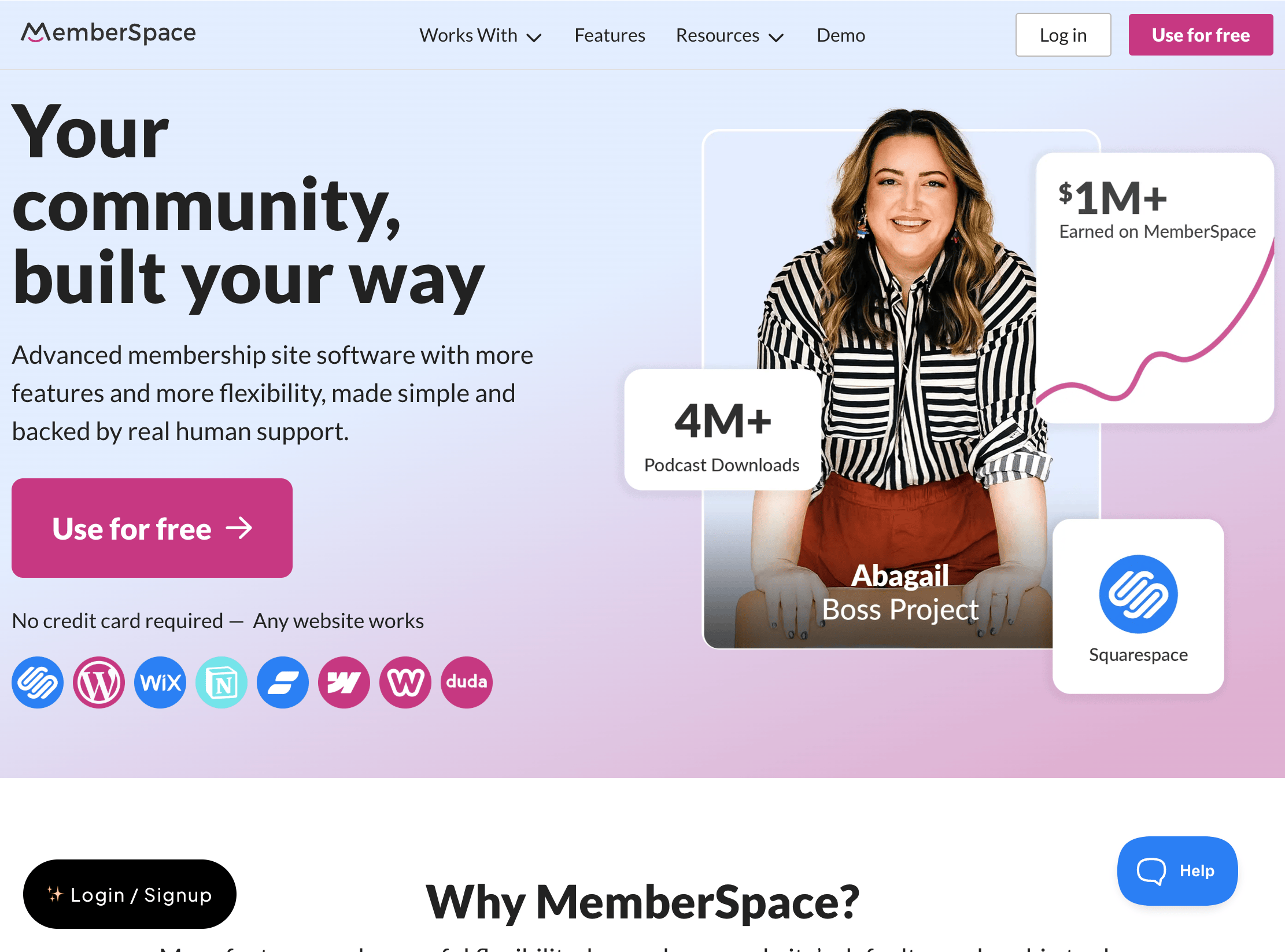Select the Wix platform icon
Viewport: 1285px width, 952px height.
tap(160, 682)
